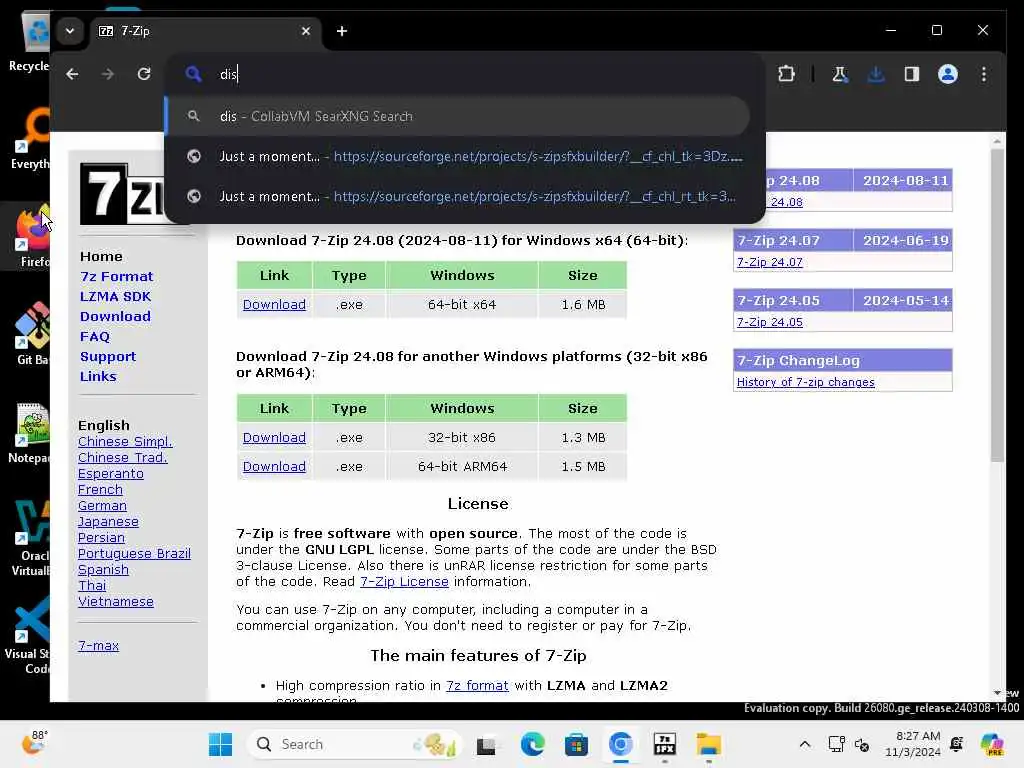
Task: Open a new tab with plus button
Action: click(342, 31)
